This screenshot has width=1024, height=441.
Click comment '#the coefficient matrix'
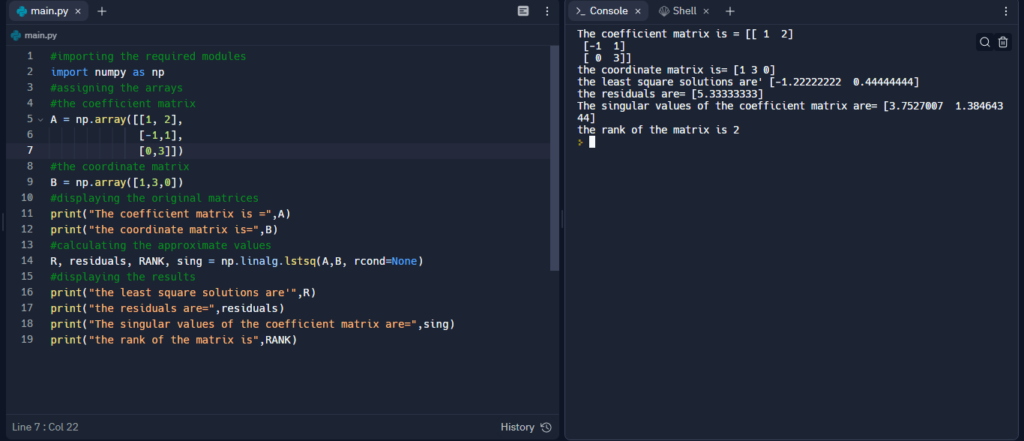pos(123,103)
